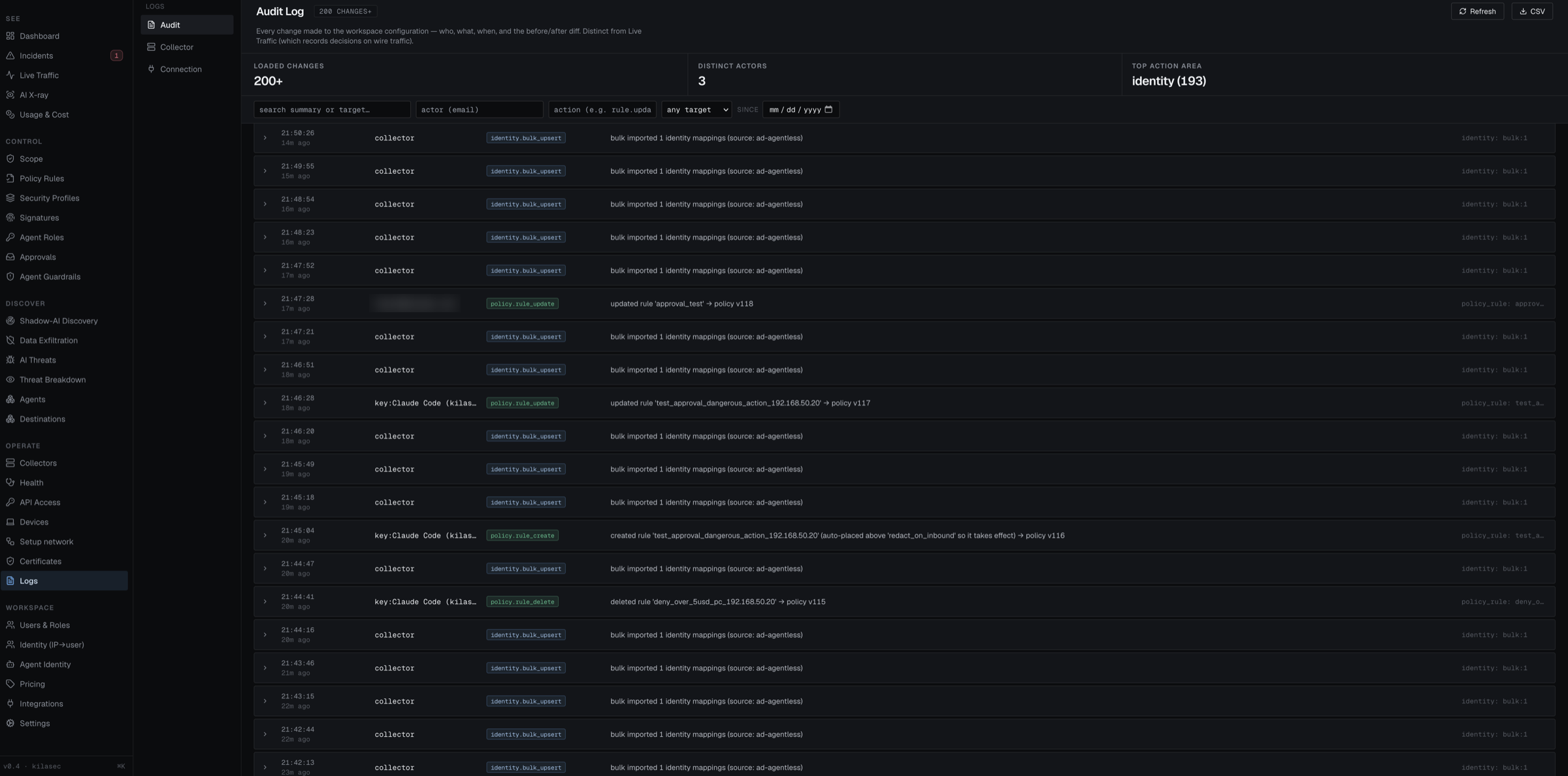Click the 'policy_rule: deny_o…' target text
1568x776 pixels.
pos(1503,602)
